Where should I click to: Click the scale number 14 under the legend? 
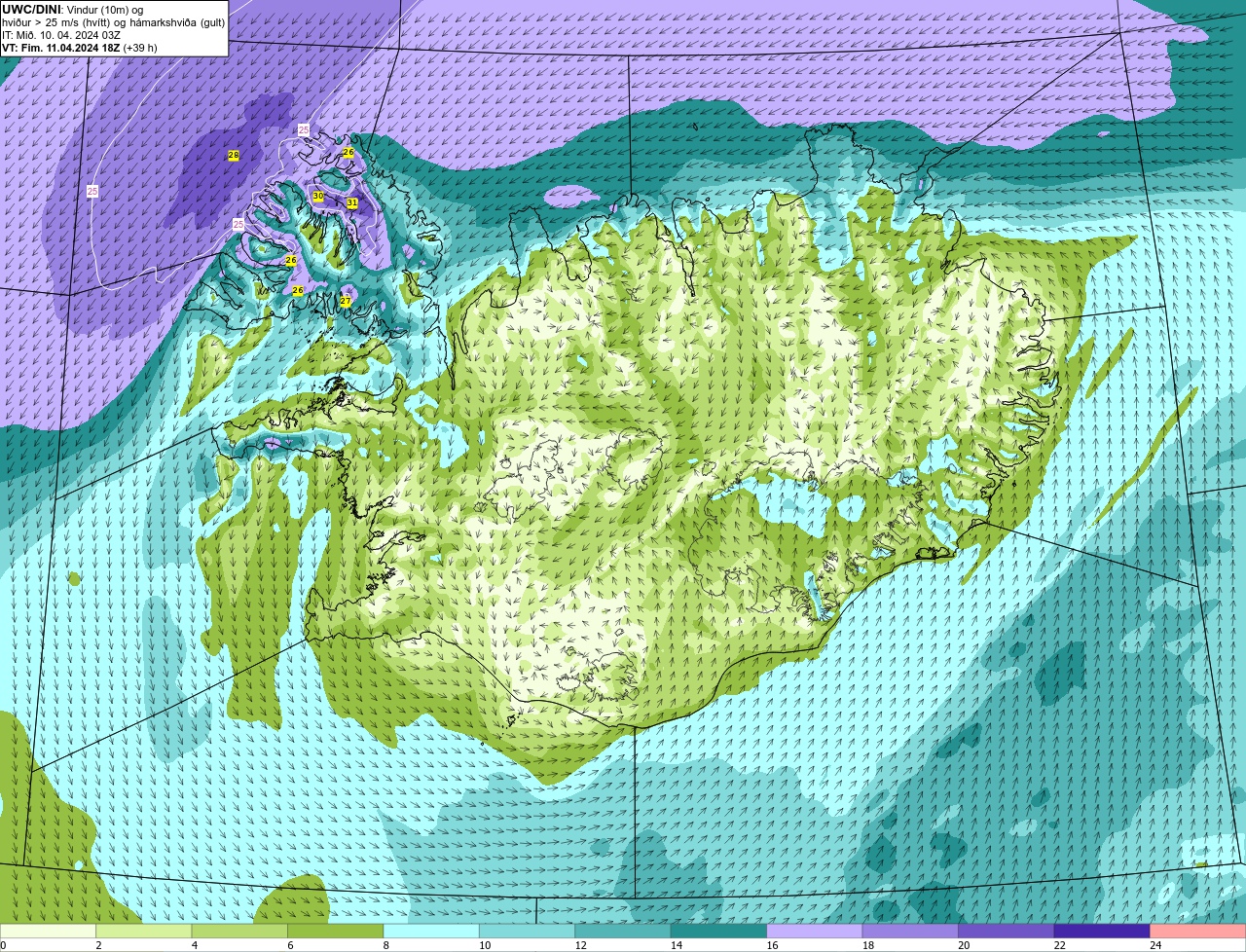(676, 945)
